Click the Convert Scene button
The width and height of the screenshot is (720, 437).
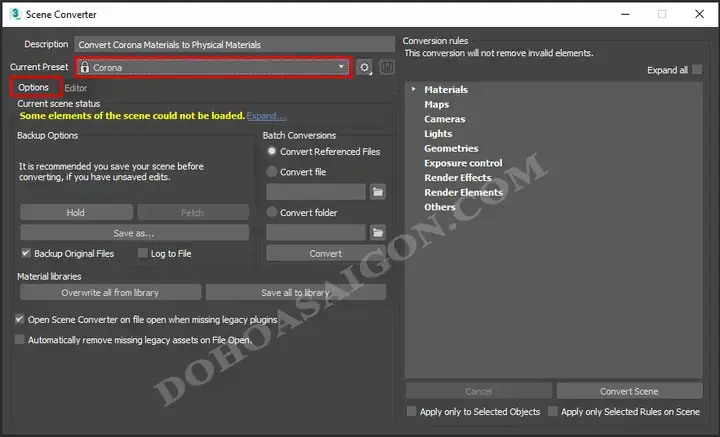(x=630, y=391)
